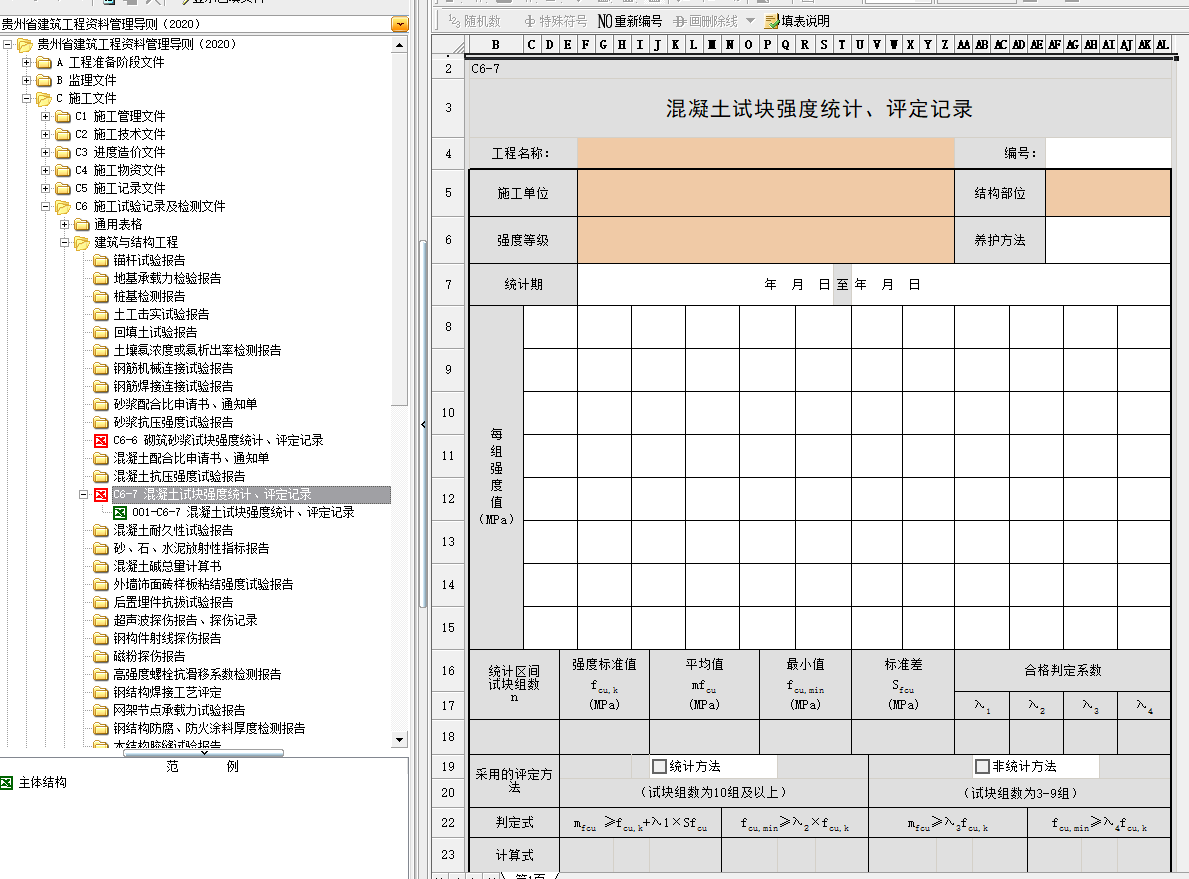Open 钢筋焊接连接试验报告 folder
1189x879 pixels.
click(x=173, y=387)
